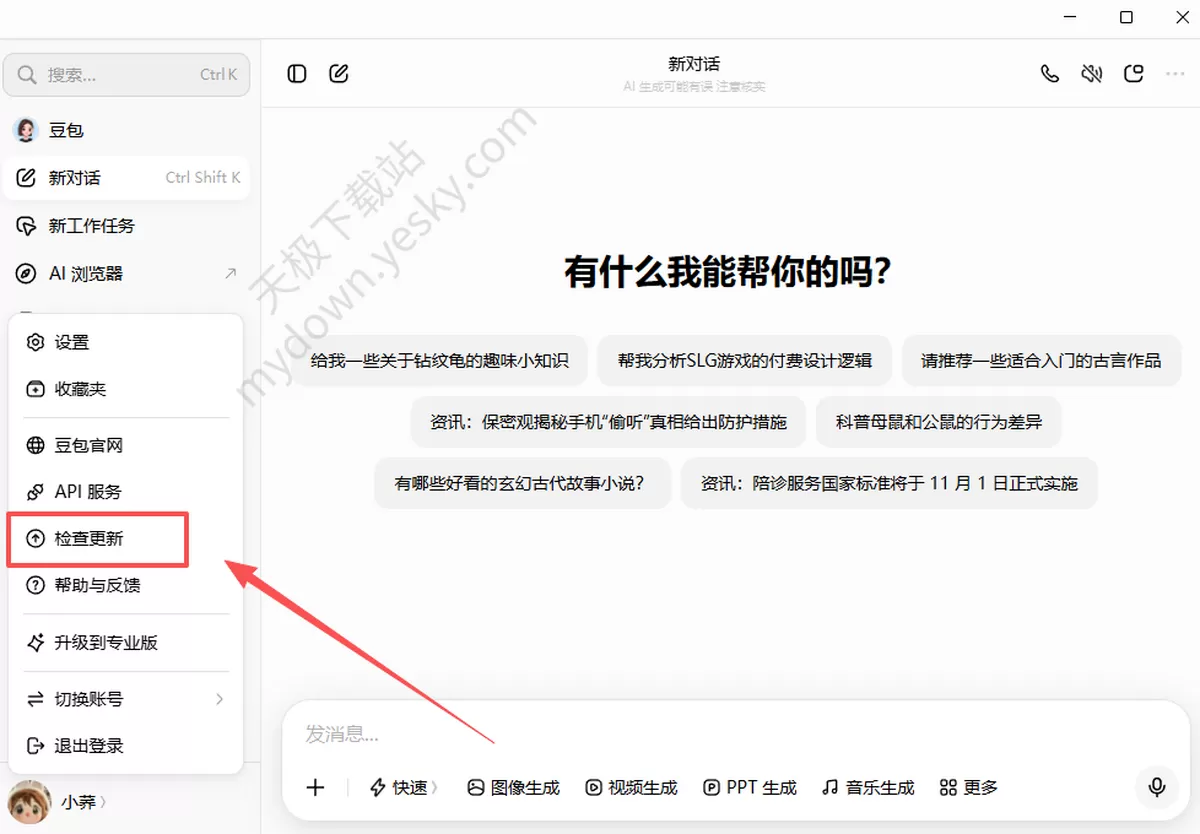The height and width of the screenshot is (834, 1200).
Task: Maximize the application window
Action: (x=1126, y=17)
